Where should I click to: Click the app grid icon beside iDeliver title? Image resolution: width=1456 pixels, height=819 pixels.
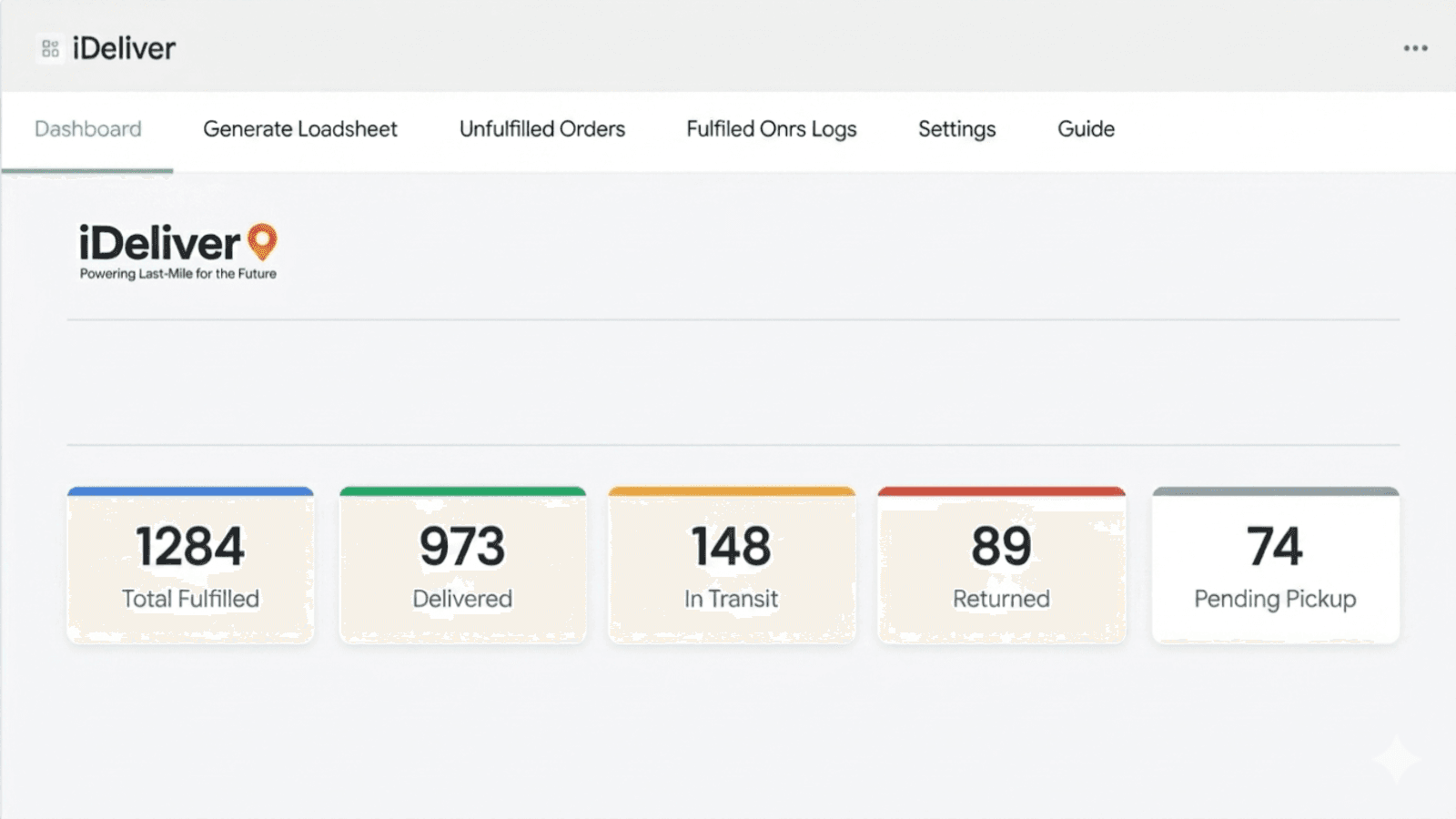coord(50,48)
